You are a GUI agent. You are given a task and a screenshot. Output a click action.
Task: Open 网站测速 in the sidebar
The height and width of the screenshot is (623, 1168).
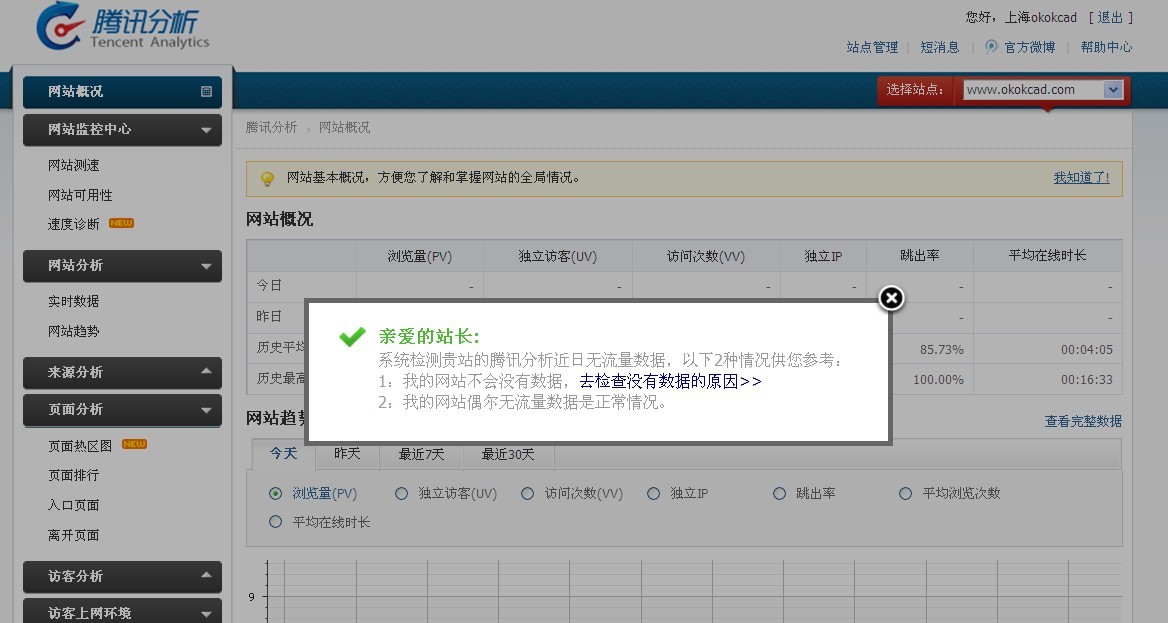coord(74,165)
